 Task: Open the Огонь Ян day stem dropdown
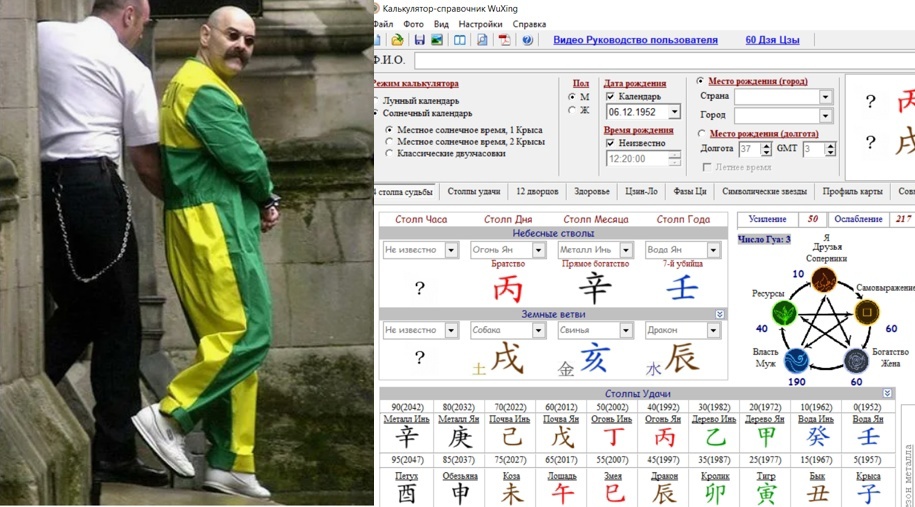[x=539, y=250]
